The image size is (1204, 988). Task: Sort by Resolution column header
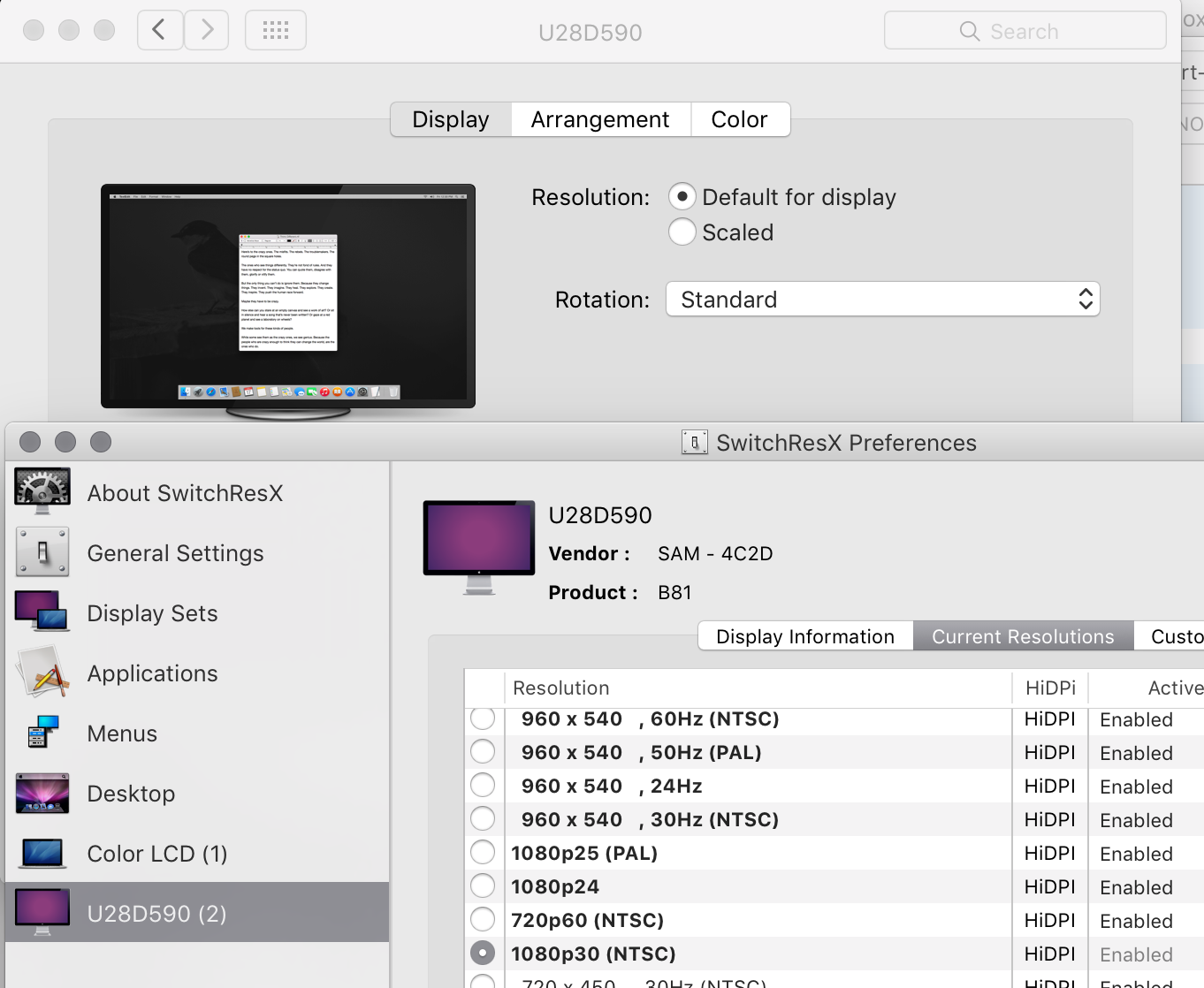[758, 688]
